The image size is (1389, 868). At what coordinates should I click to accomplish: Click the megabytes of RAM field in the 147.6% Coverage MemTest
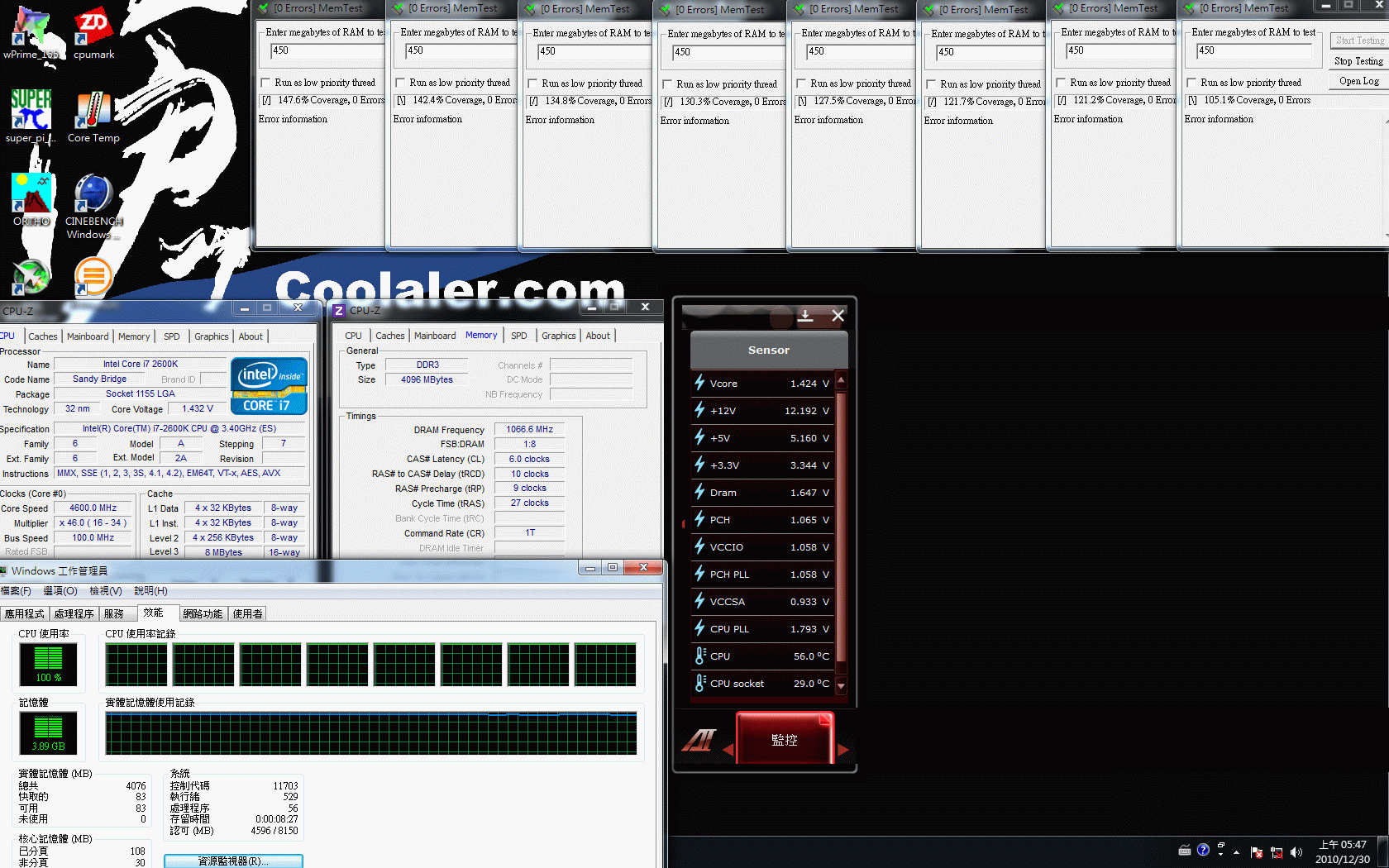[327, 50]
